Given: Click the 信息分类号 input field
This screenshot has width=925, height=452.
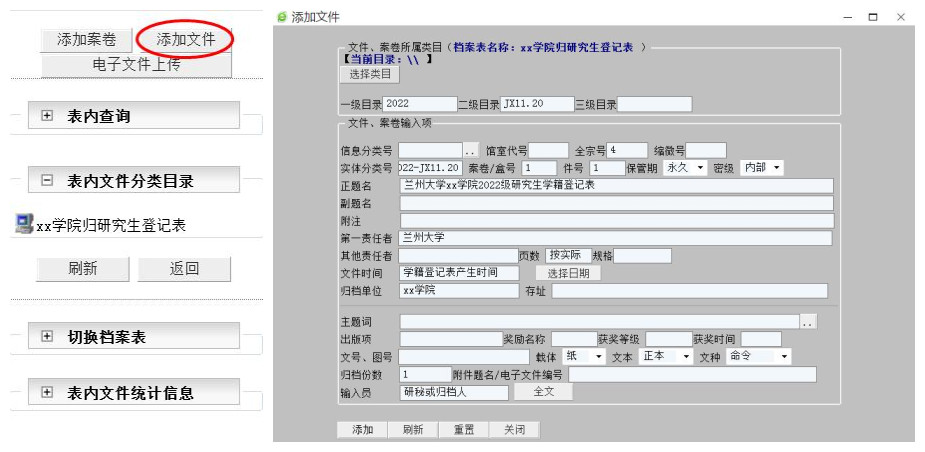Looking at the screenshot, I should click(x=431, y=150).
